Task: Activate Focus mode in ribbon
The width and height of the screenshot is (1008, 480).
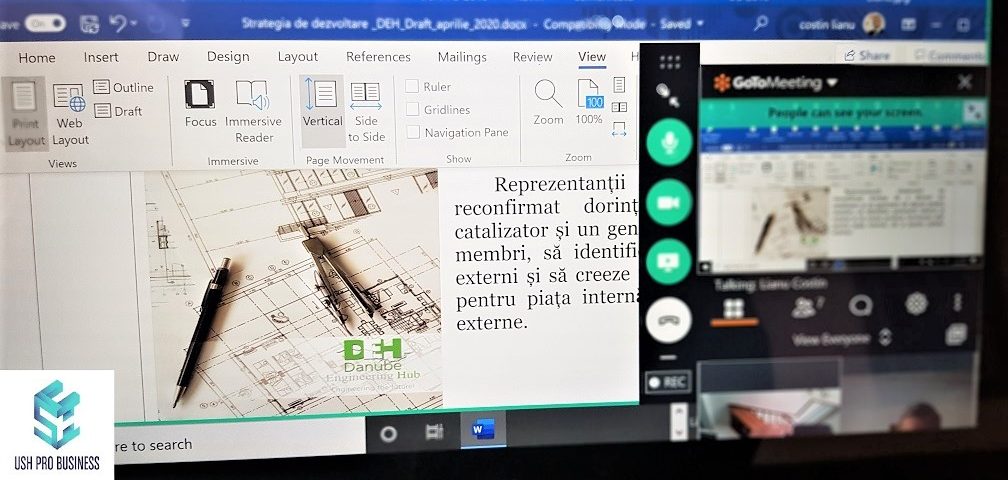Action: tap(200, 104)
